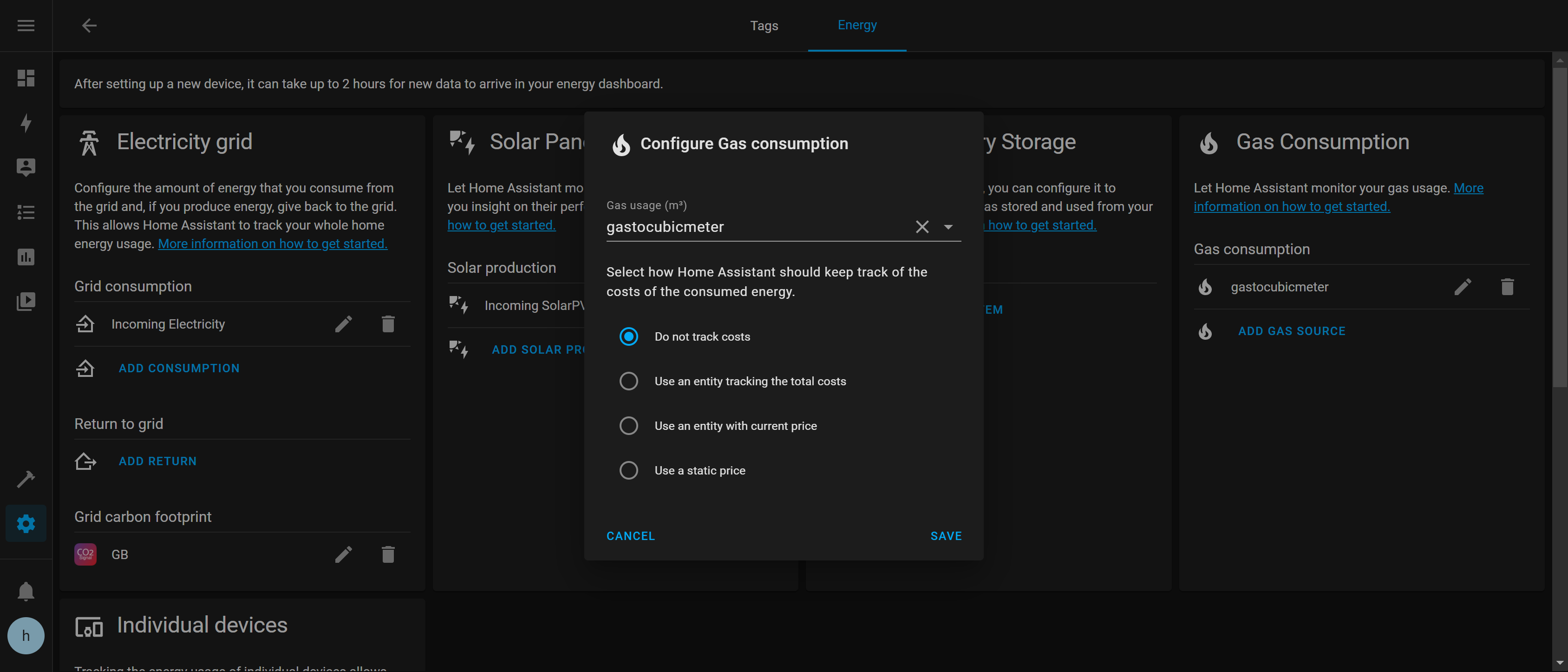This screenshot has height=672, width=1568.
Task: Cancel the gas consumption dialog
Action: point(630,536)
